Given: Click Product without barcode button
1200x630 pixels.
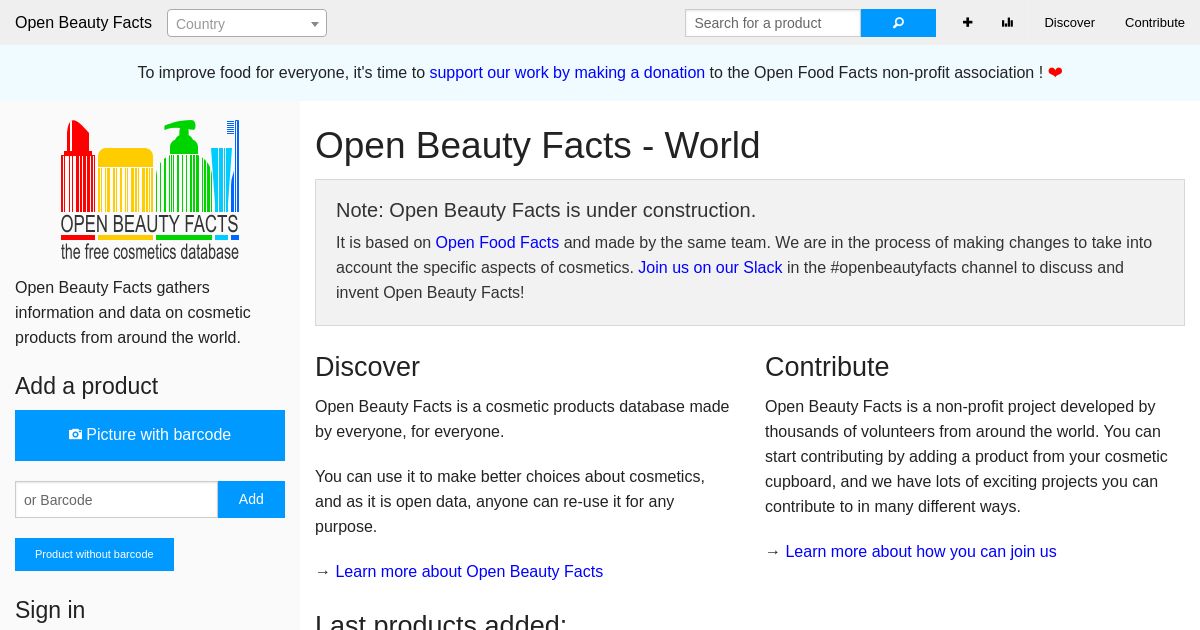Looking at the screenshot, I should click(94, 554).
